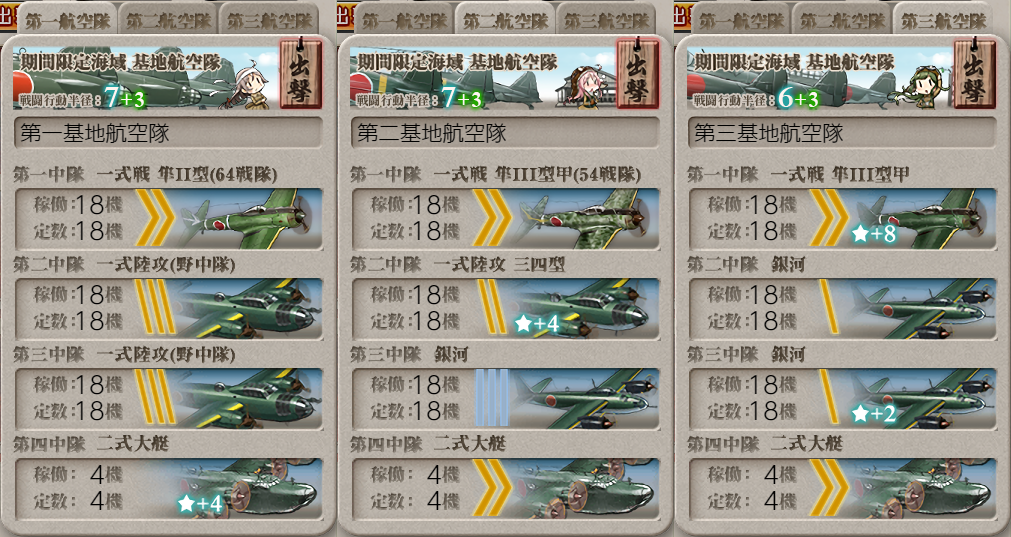The height and width of the screenshot is (537, 1011).
Task: Toggle the 出撃 wooden tag on second air base
Action: point(638,74)
